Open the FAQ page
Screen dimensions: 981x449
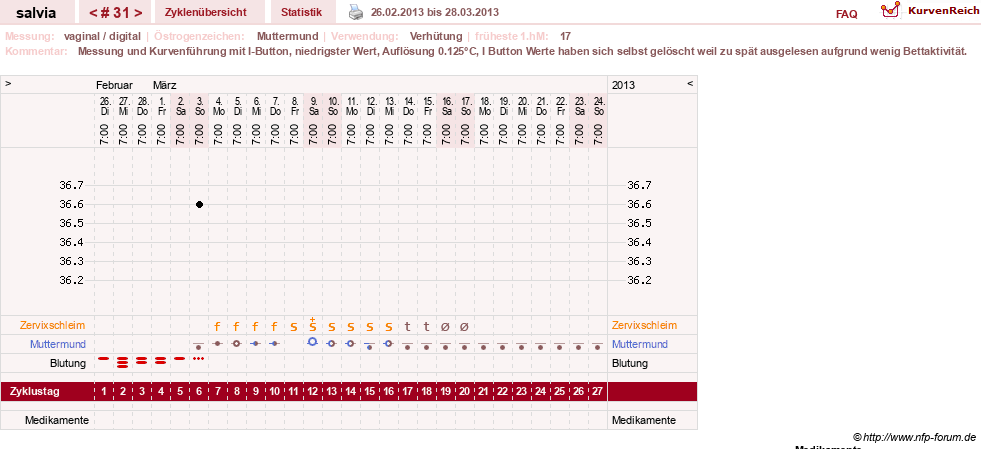point(846,14)
